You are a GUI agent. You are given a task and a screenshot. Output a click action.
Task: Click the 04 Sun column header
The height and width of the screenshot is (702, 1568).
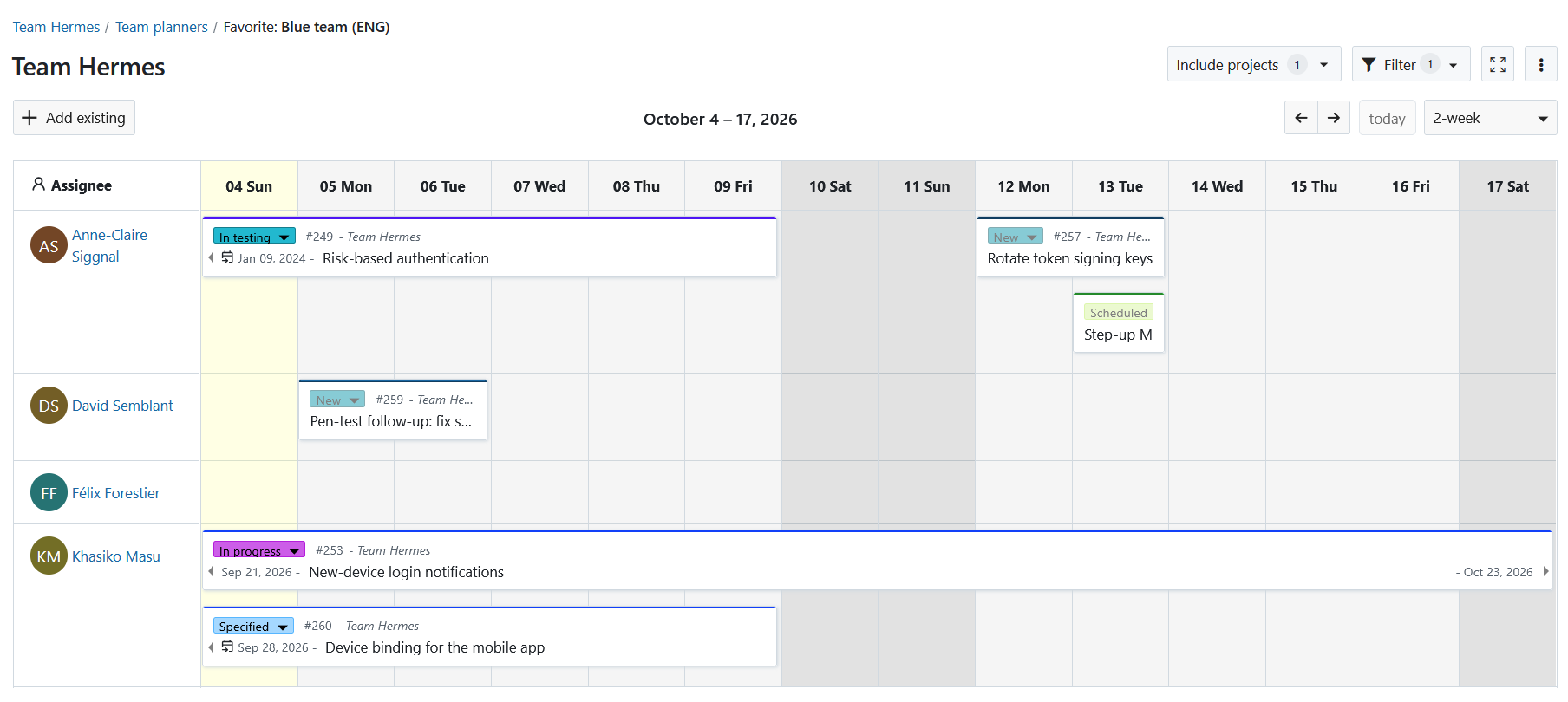click(x=249, y=185)
